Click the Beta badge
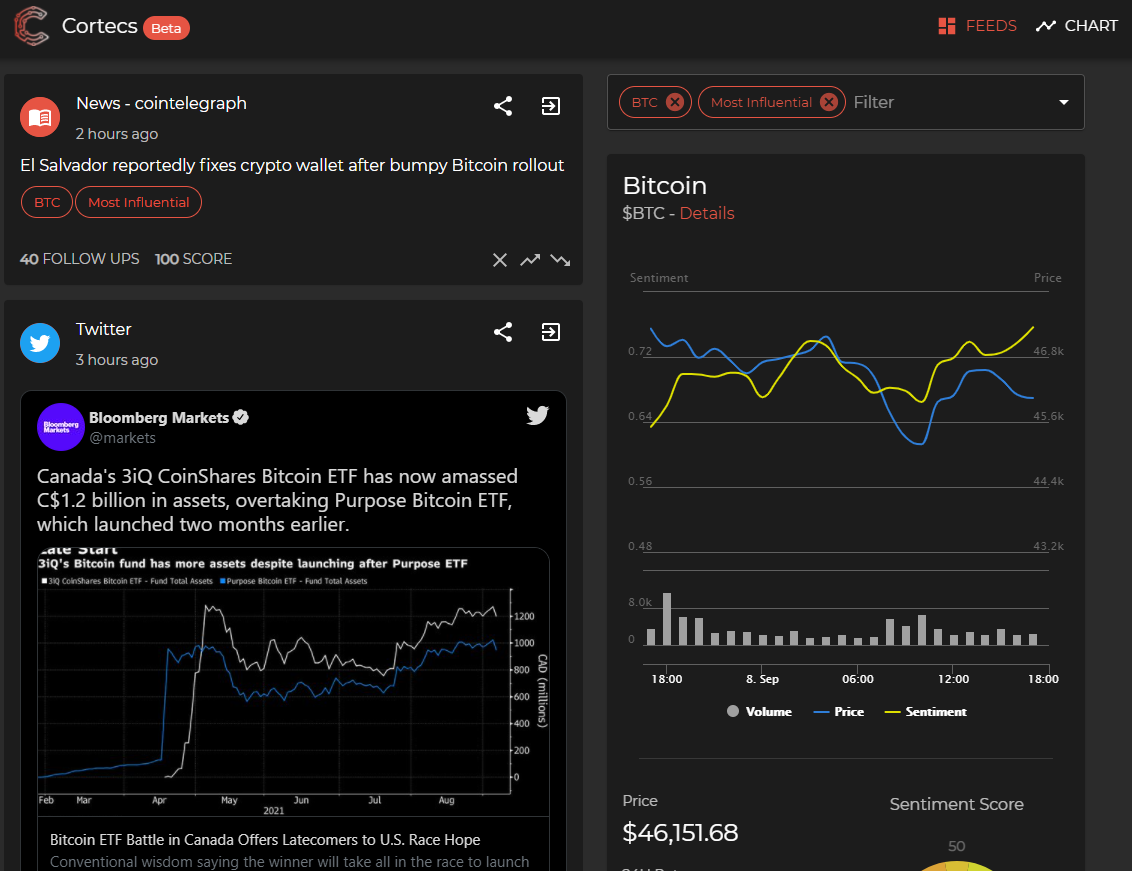Viewport: 1132px width, 871px height. point(166,28)
